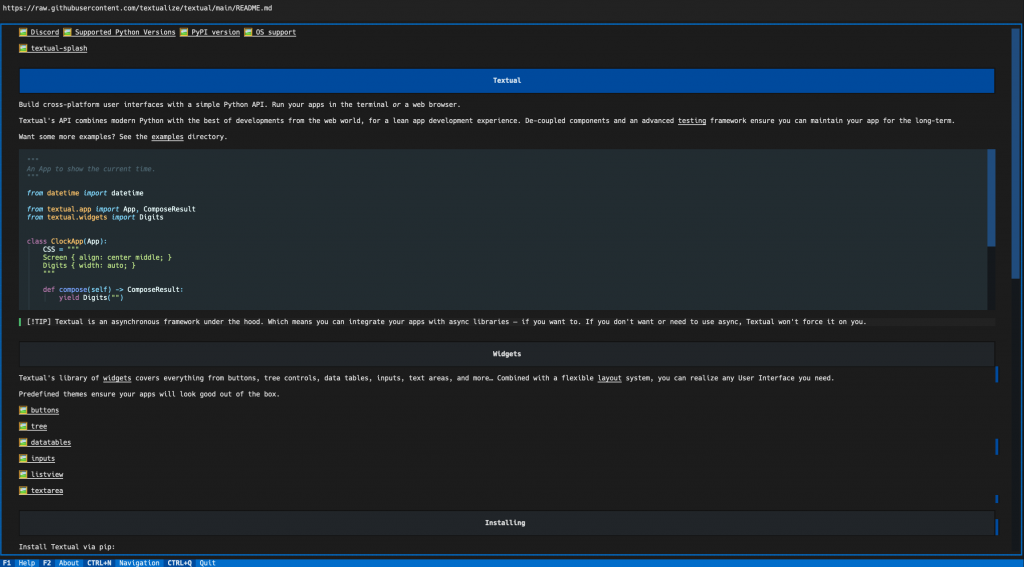Click the image icon before Discord link
The image size is (1024, 567).
23,32
